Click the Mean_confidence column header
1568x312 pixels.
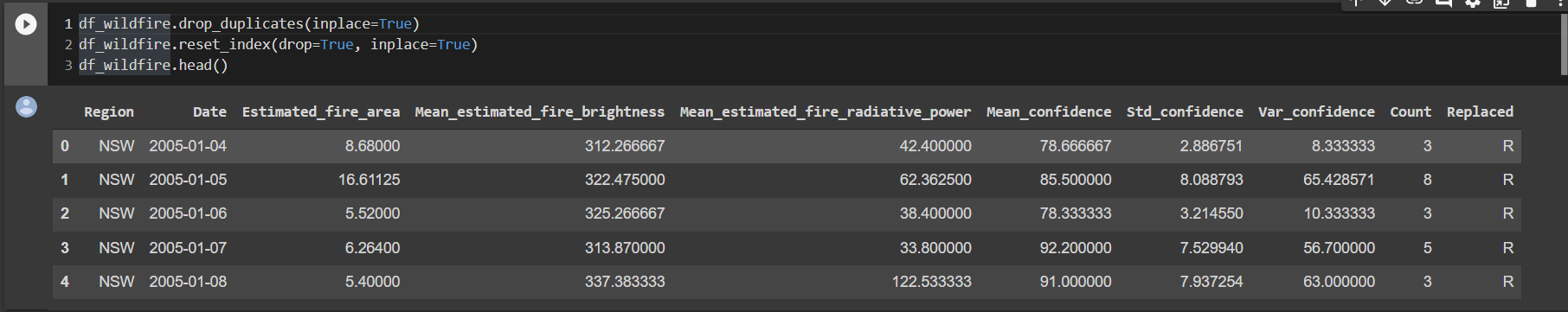1049,111
